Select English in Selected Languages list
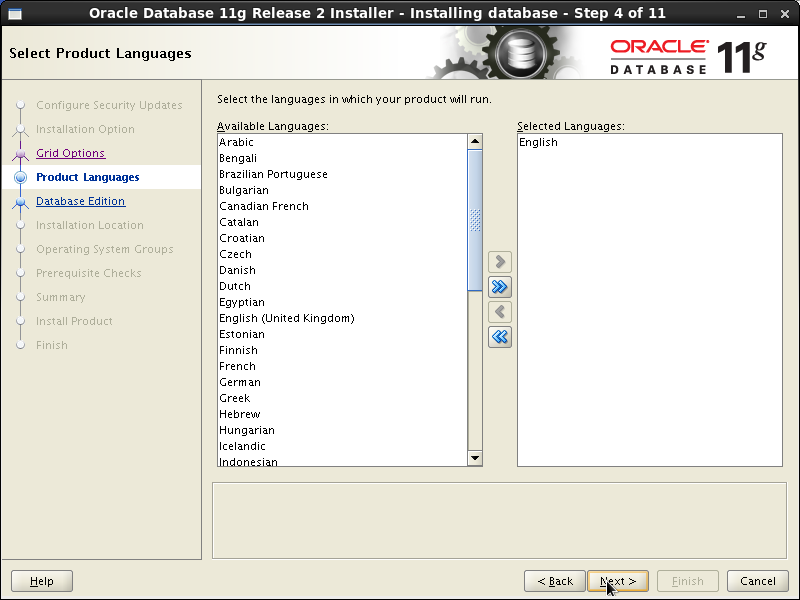 coord(649,142)
